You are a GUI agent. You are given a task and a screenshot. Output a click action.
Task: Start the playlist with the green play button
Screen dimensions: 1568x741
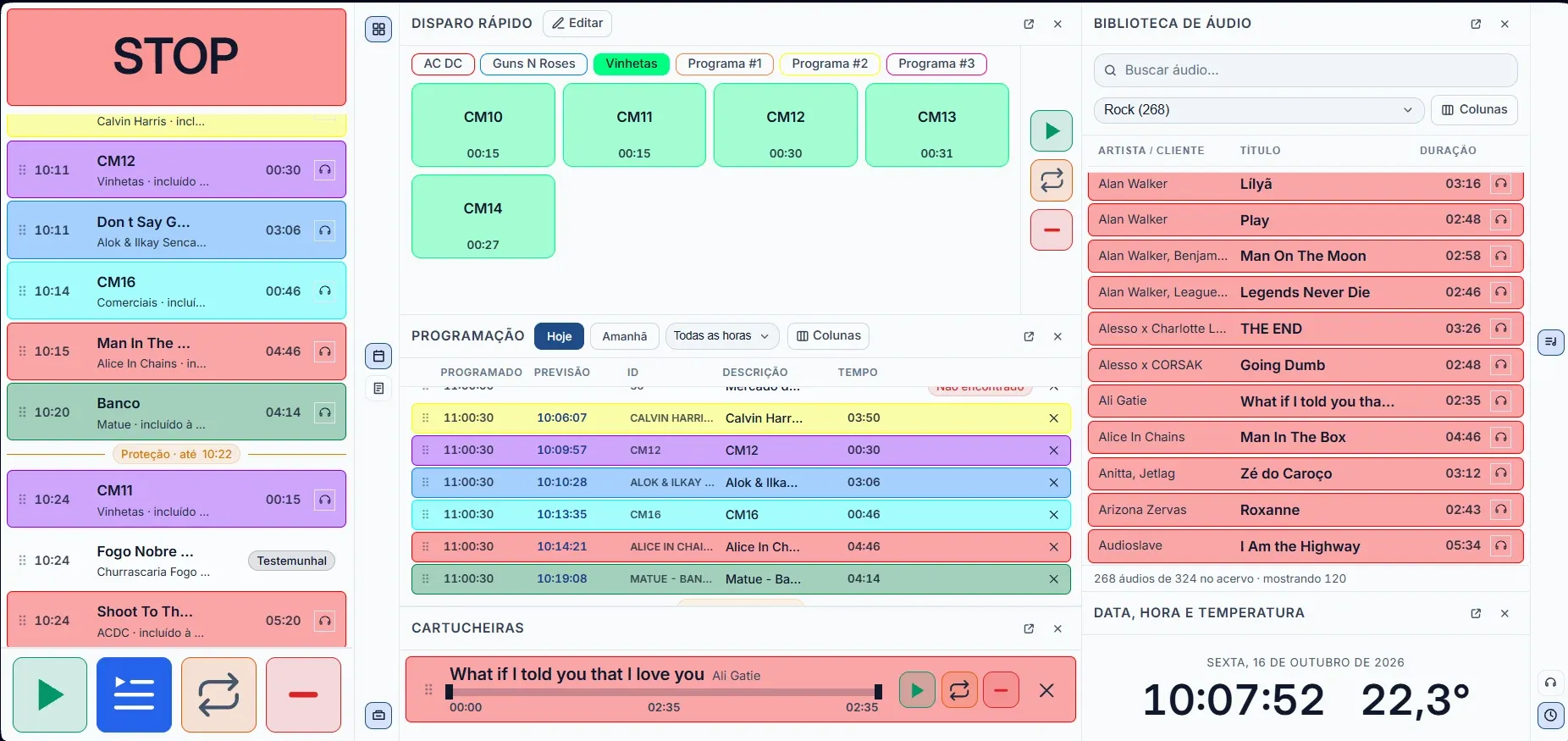click(x=50, y=694)
